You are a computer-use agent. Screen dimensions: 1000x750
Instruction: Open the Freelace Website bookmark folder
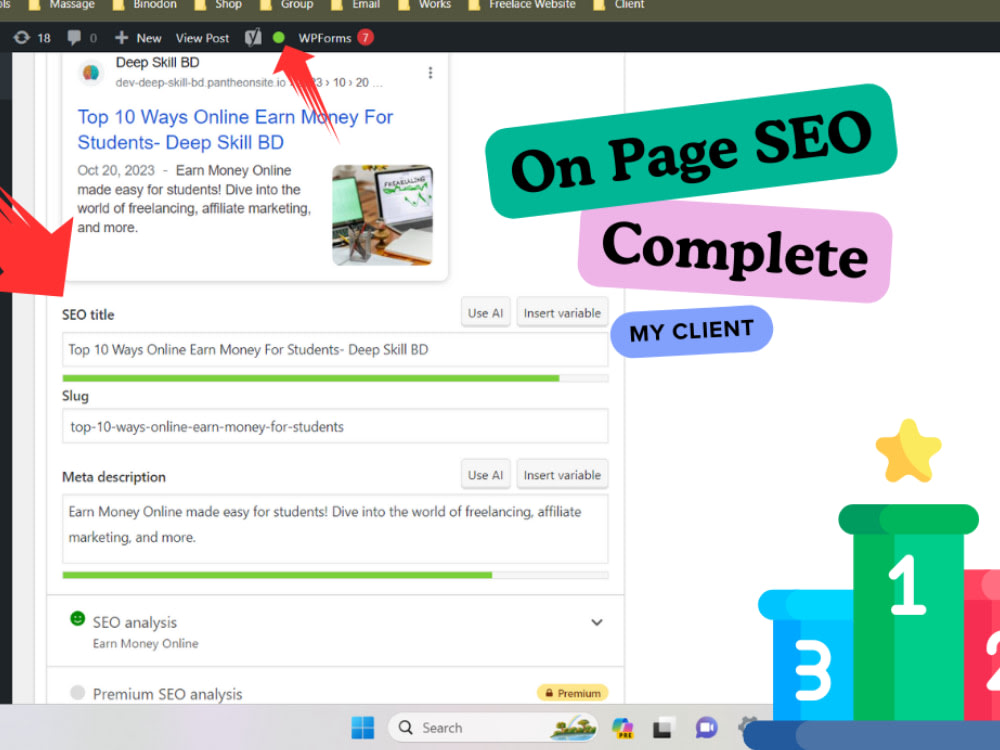pos(522,5)
